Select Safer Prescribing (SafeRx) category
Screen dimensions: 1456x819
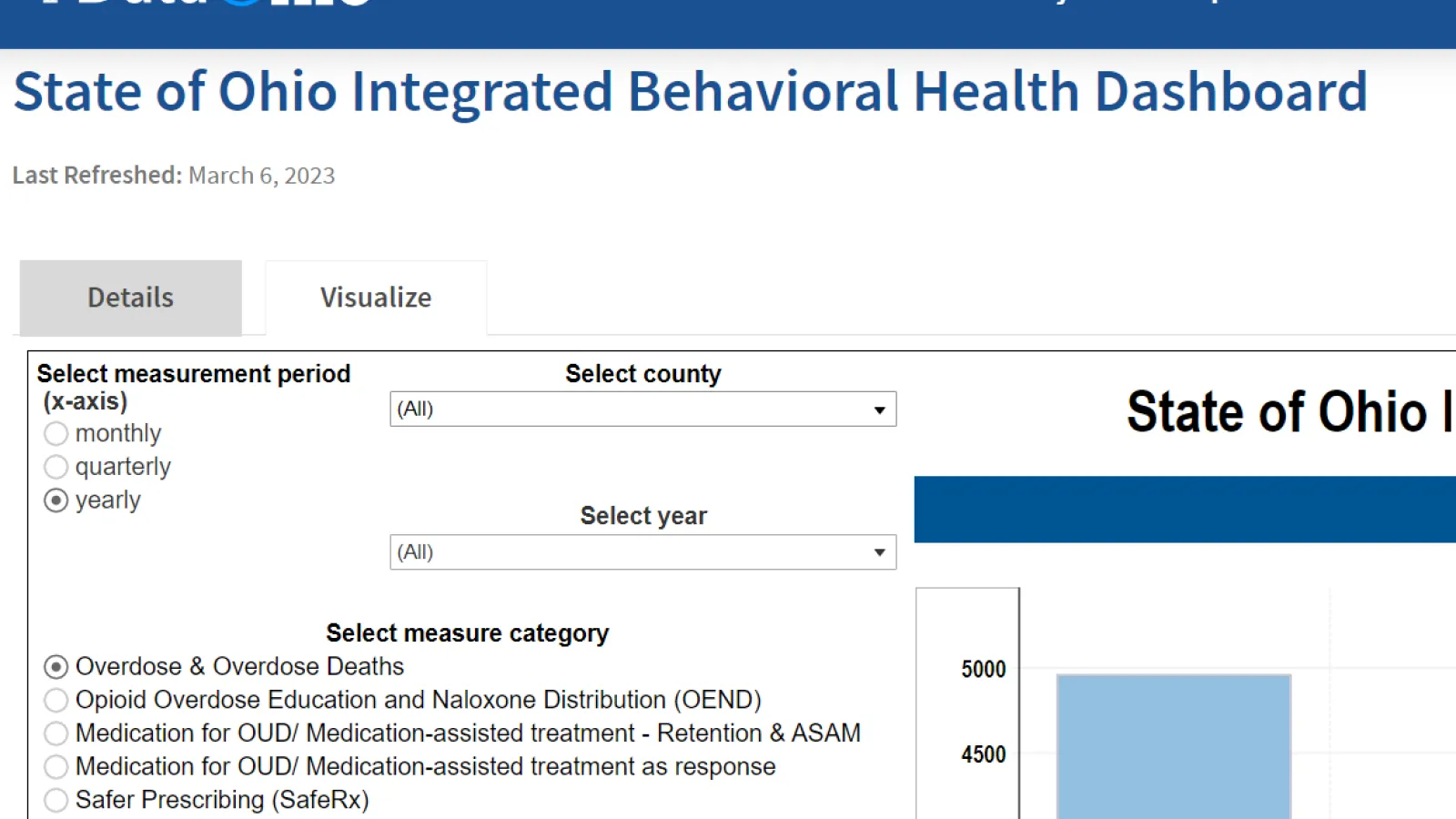click(x=56, y=800)
